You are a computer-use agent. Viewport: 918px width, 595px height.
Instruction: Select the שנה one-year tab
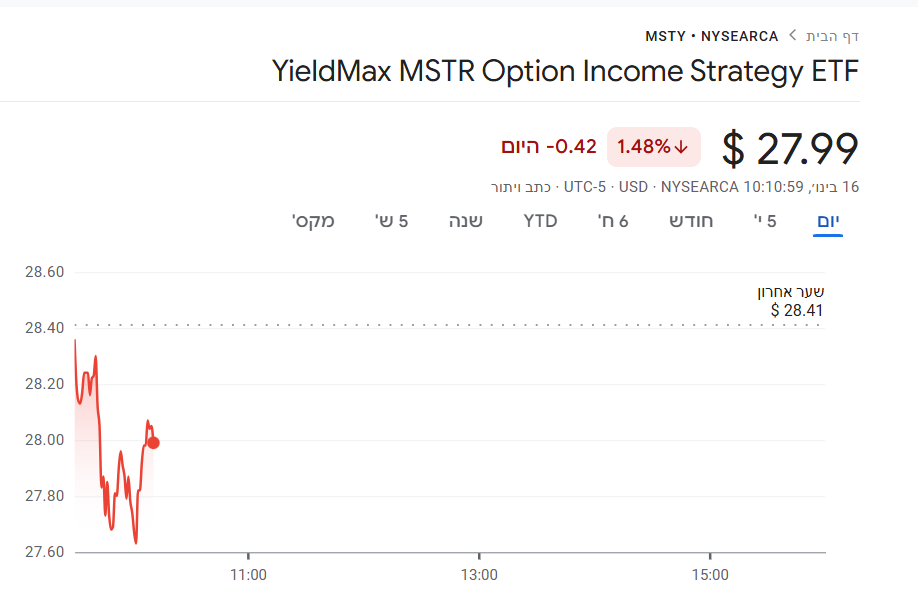tap(466, 221)
